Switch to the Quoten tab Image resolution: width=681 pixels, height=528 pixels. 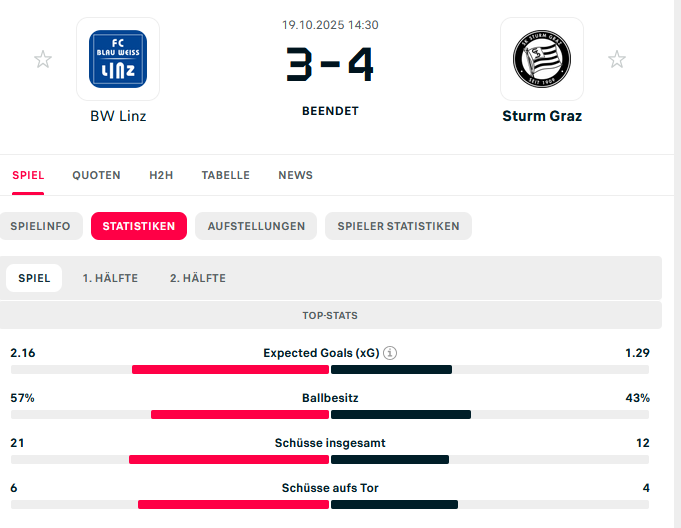tap(96, 175)
